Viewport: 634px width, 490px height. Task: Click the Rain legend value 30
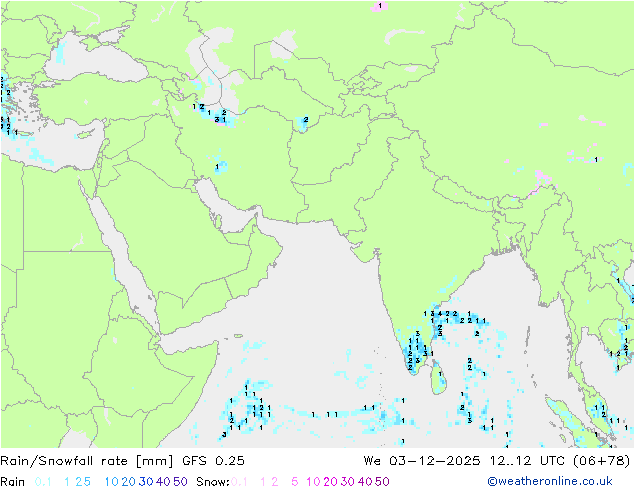click(x=146, y=482)
